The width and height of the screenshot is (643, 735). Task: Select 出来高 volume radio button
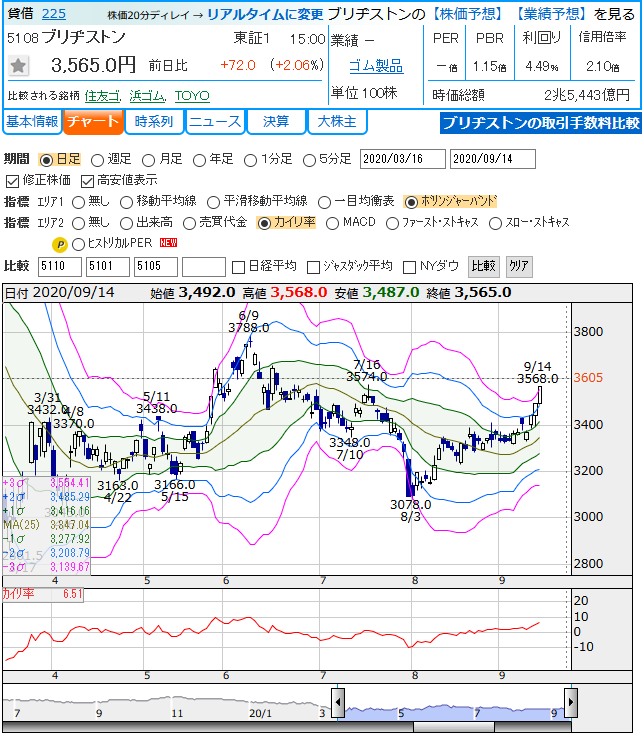[x=126, y=224]
